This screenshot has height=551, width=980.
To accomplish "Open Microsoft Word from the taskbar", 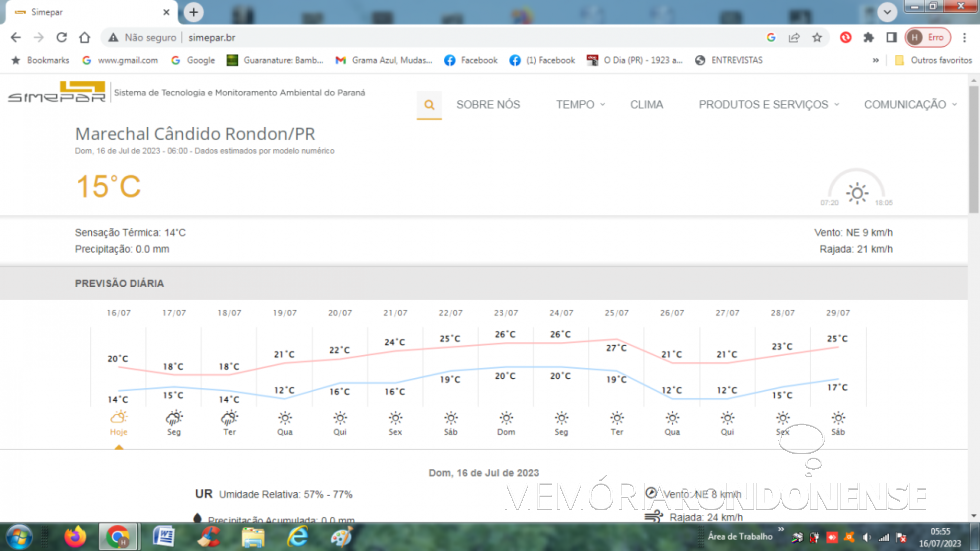I will (164, 537).
